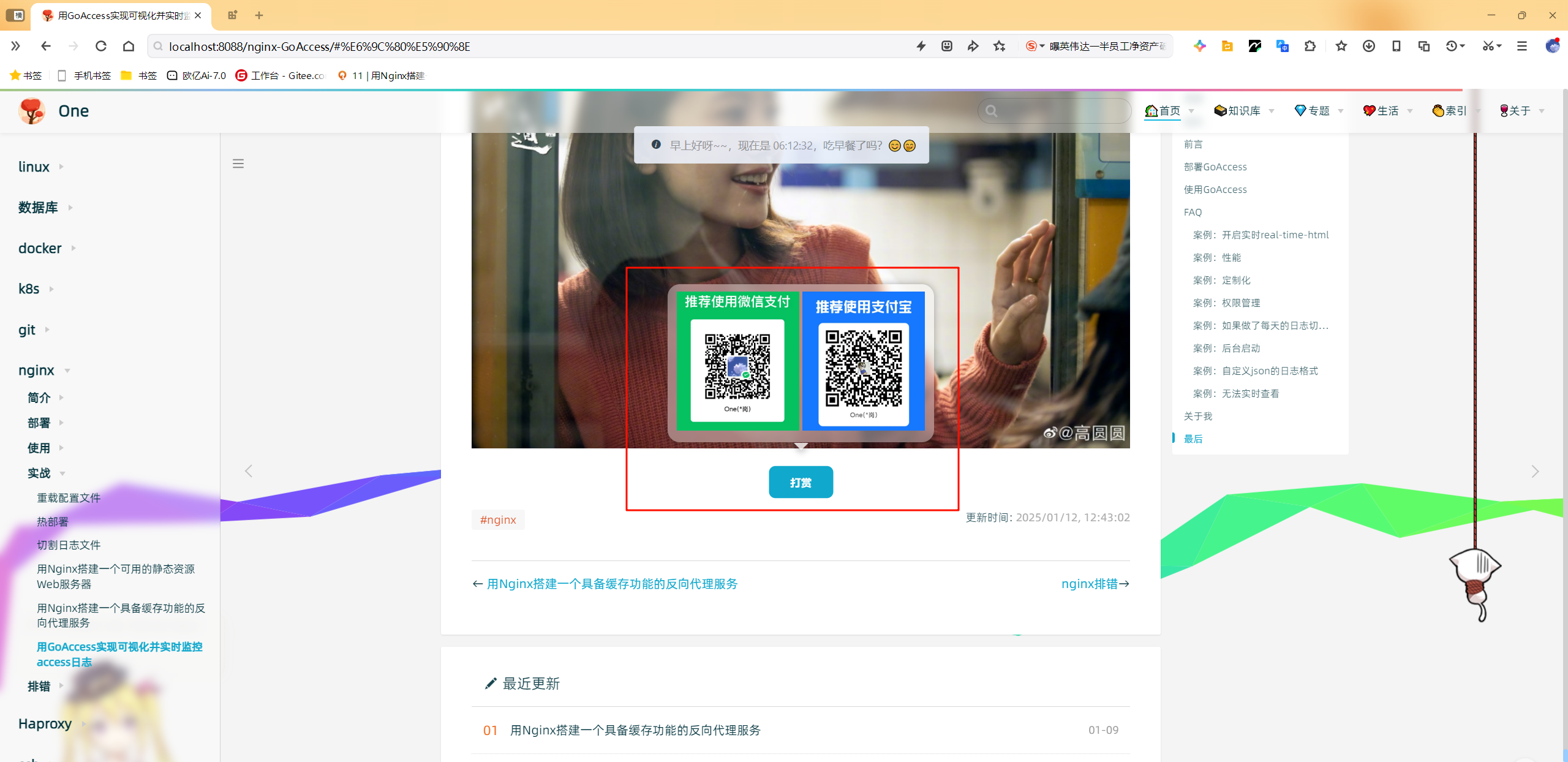Screen dimensions: 1568x762
Task: Expand the 部署 subsection
Action: 45,423
